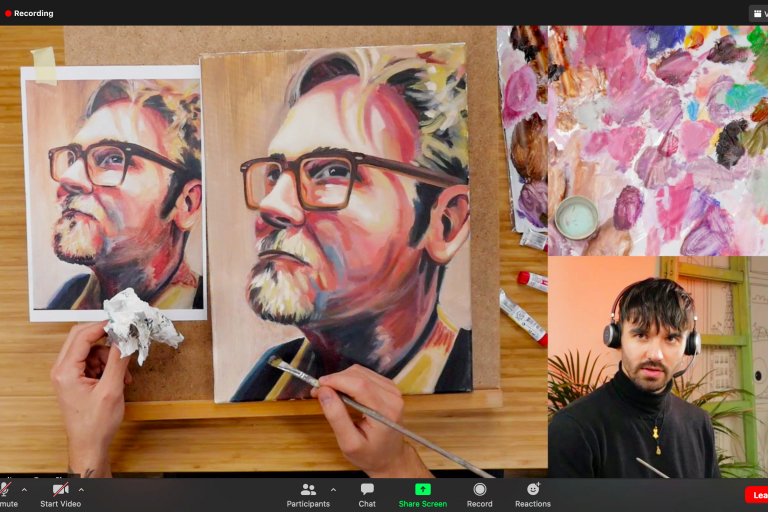Toggle the muted microphone icon
768x512 pixels.
(5, 489)
